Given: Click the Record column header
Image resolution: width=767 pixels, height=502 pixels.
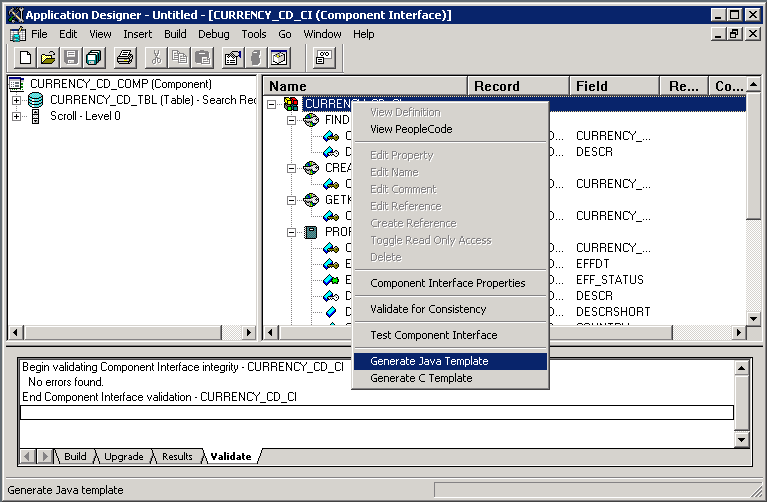Looking at the screenshot, I should [x=519, y=86].
